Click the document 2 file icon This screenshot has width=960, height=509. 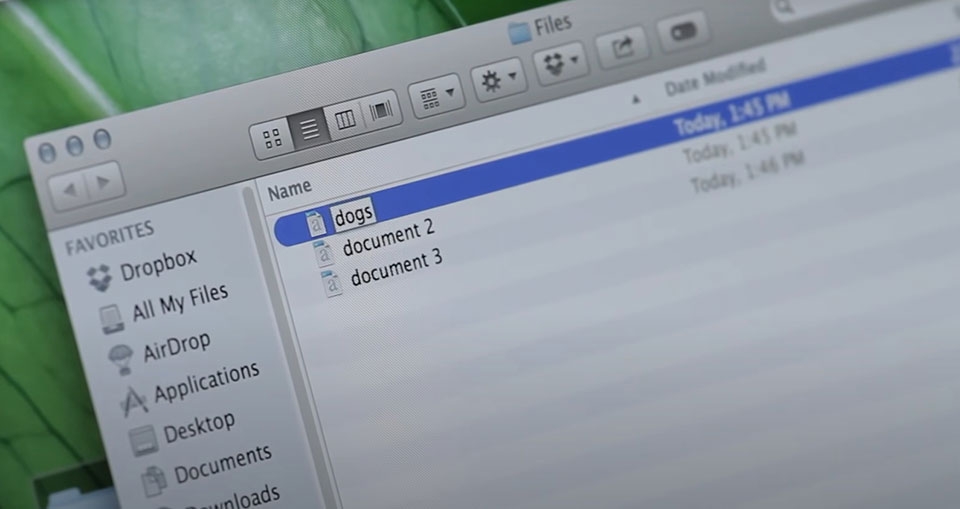324,252
